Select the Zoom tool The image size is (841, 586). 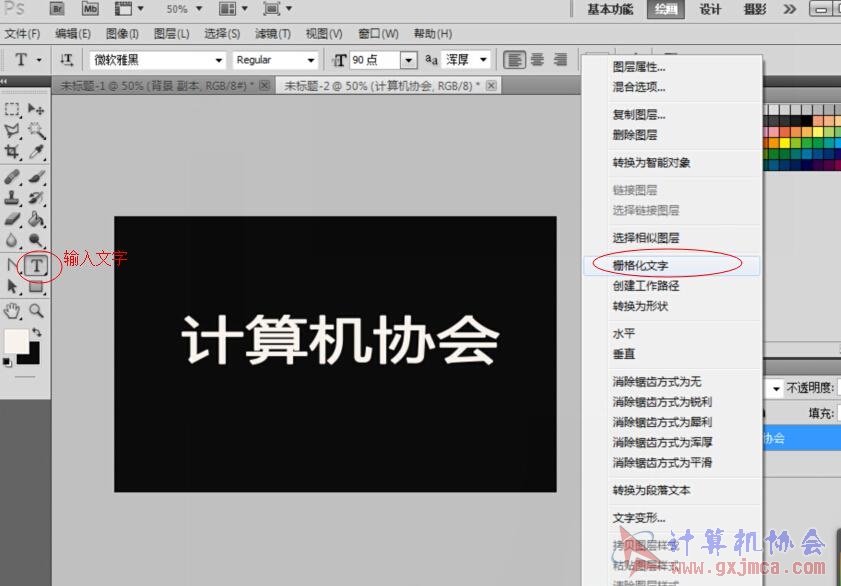(x=36, y=310)
